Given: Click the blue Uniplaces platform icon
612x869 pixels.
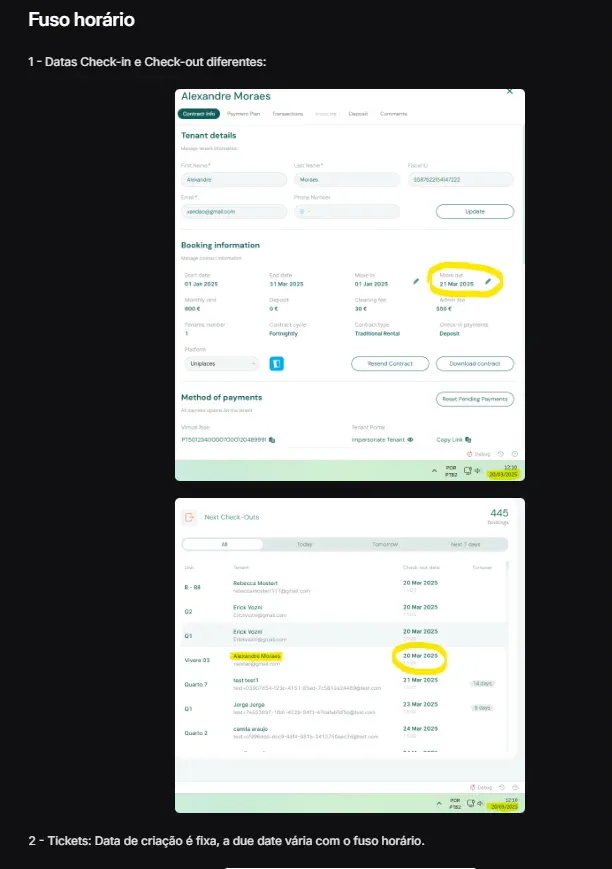Looking at the screenshot, I should tap(278, 364).
